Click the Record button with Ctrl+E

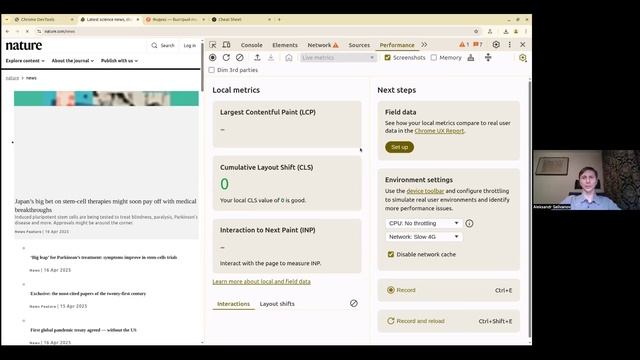click(x=449, y=290)
